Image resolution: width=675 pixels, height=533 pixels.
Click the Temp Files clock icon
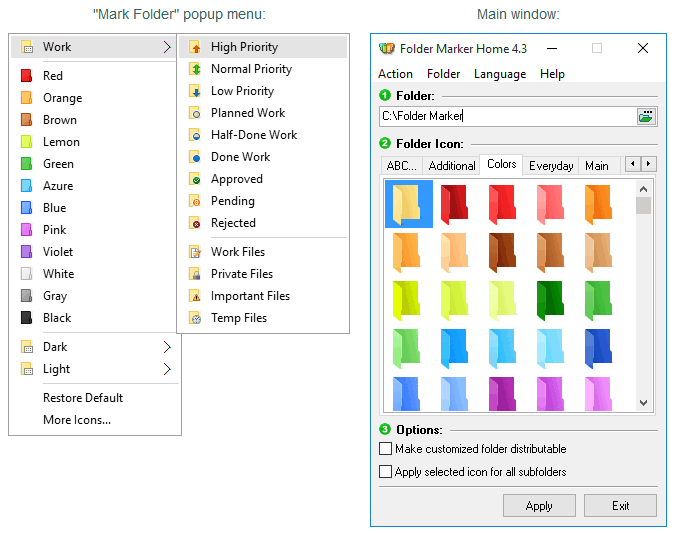(x=195, y=318)
